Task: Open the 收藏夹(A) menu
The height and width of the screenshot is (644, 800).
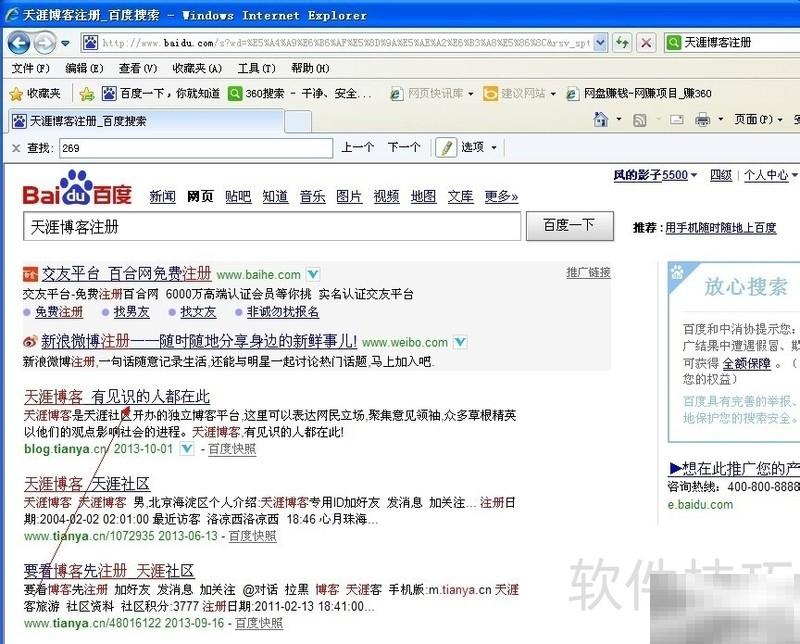Action: point(197,68)
